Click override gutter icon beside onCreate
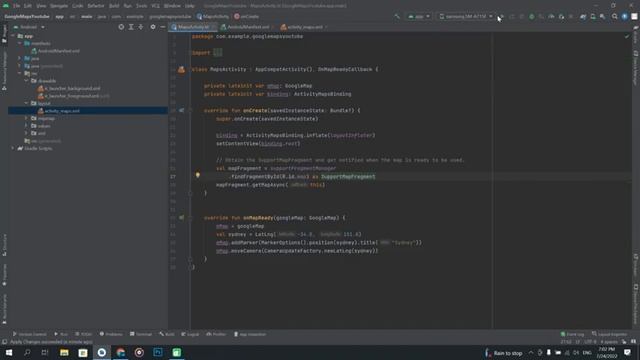Viewport: 640px width, 360px height. 181,110
